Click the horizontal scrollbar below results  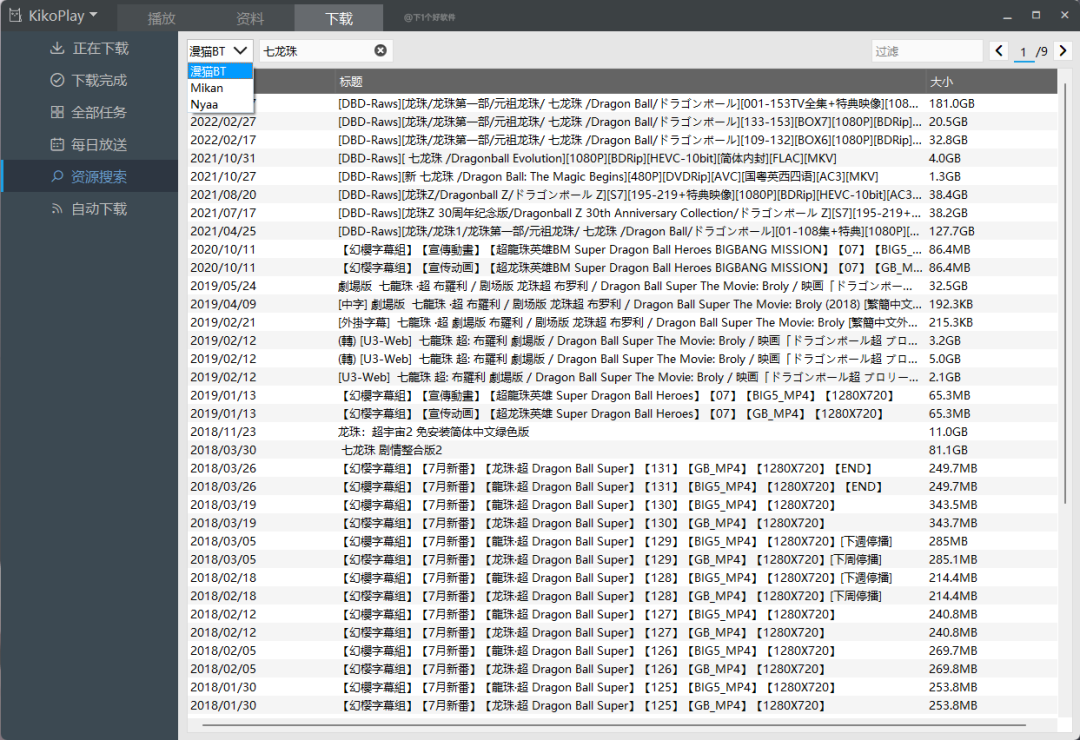(612, 724)
